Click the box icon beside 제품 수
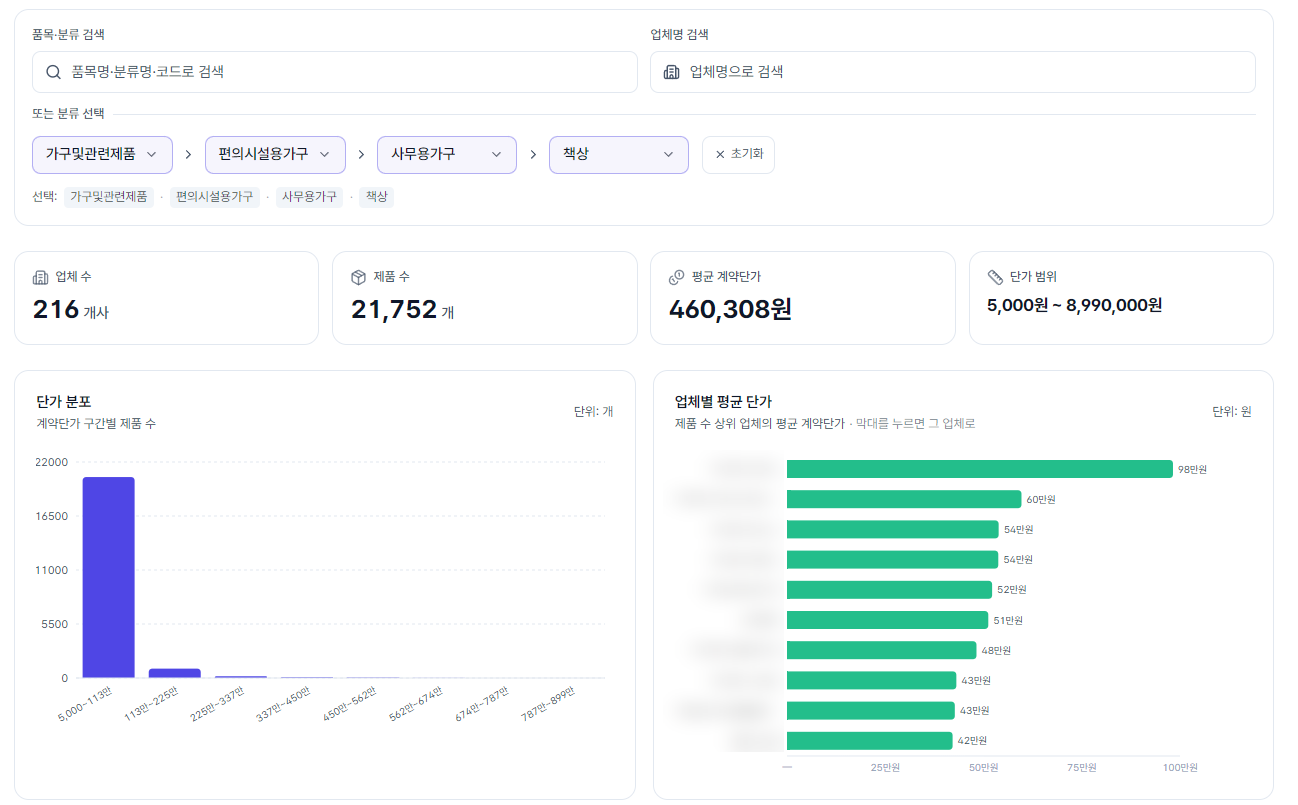The height and width of the screenshot is (805, 1298). click(358, 277)
